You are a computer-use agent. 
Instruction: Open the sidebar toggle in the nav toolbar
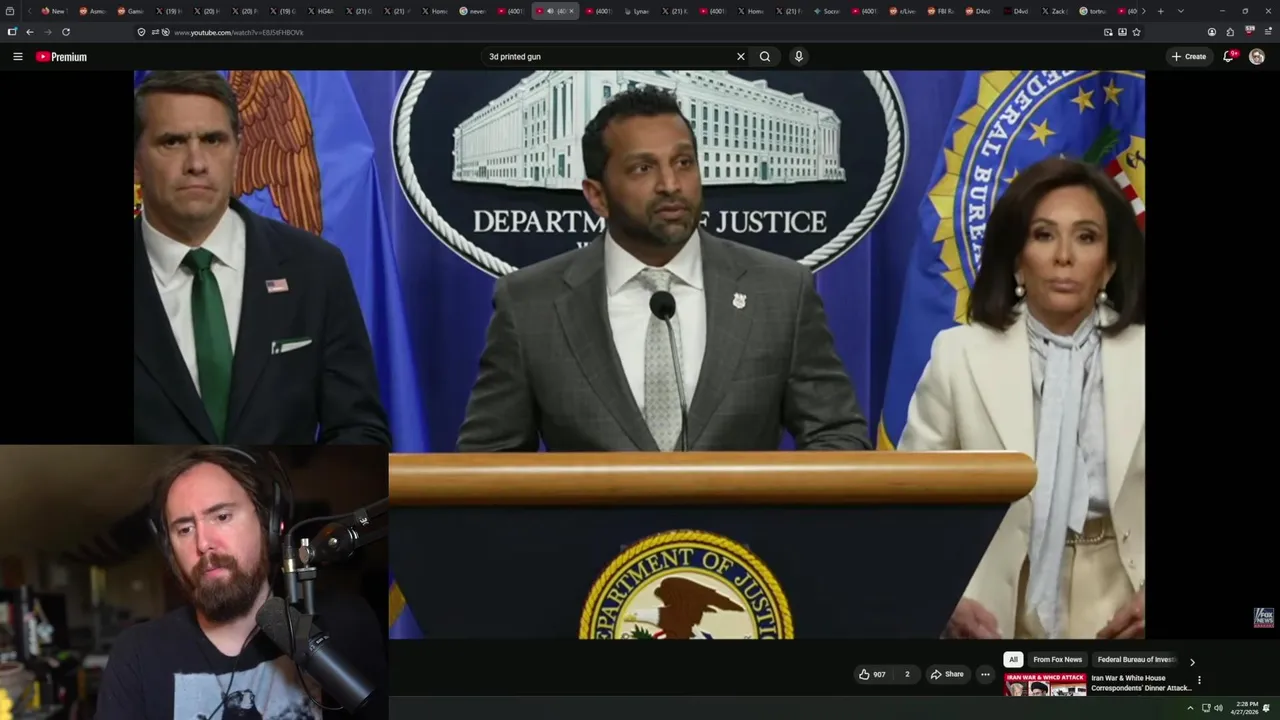pyautogui.click(x=12, y=32)
